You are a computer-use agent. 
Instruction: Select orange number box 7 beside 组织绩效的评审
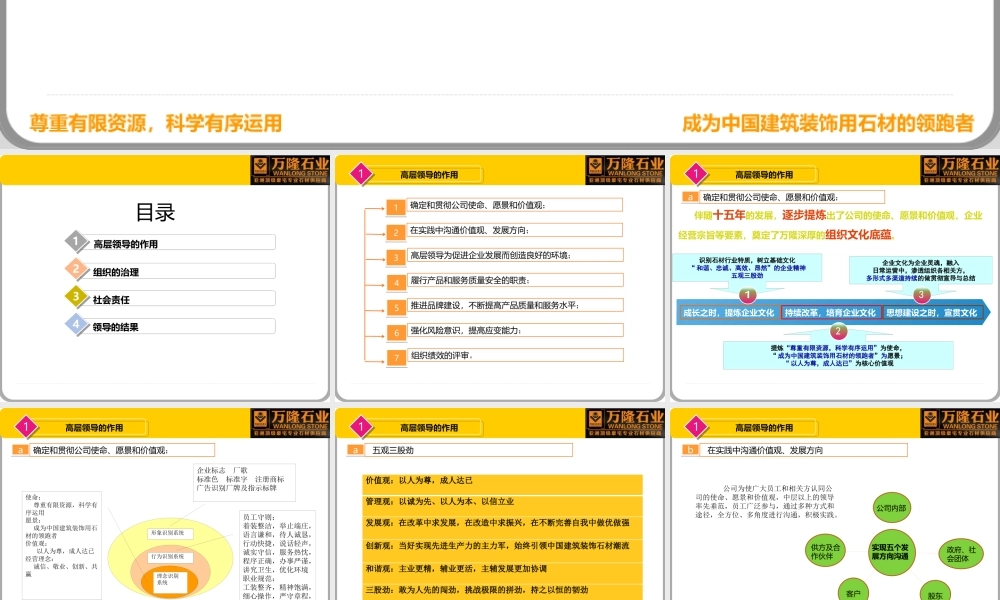coord(396,358)
